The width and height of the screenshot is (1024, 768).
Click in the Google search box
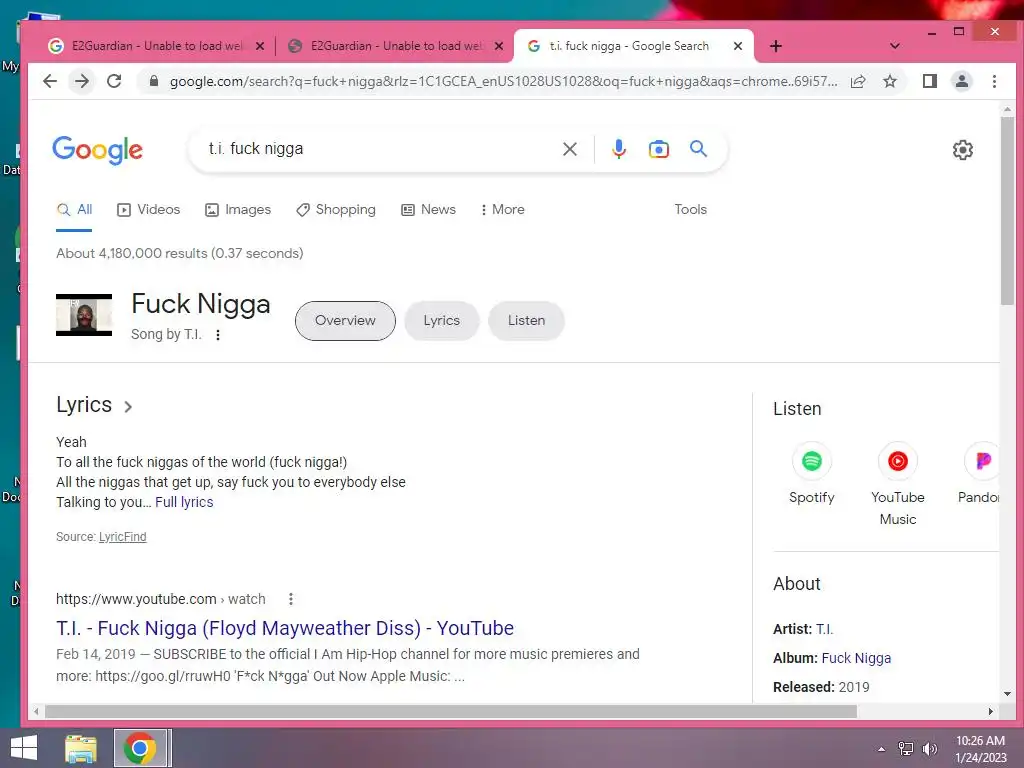(379, 149)
